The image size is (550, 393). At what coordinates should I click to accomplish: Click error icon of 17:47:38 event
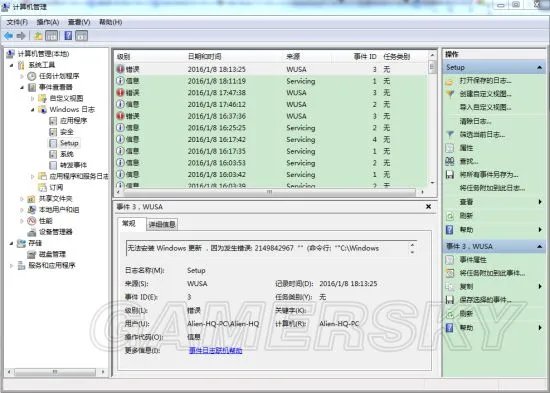tap(120, 93)
